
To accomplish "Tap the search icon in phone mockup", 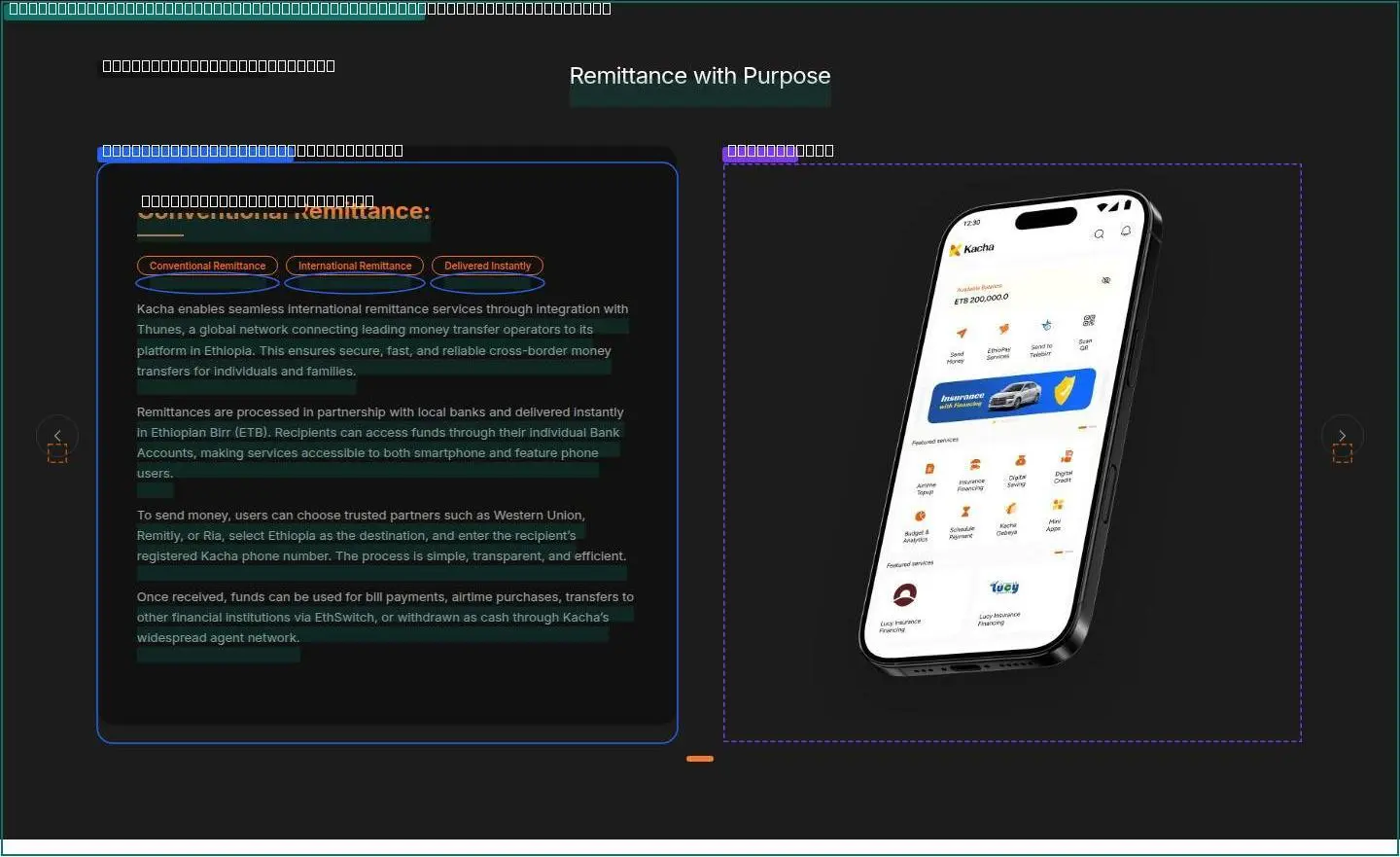I will coord(1099,233).
